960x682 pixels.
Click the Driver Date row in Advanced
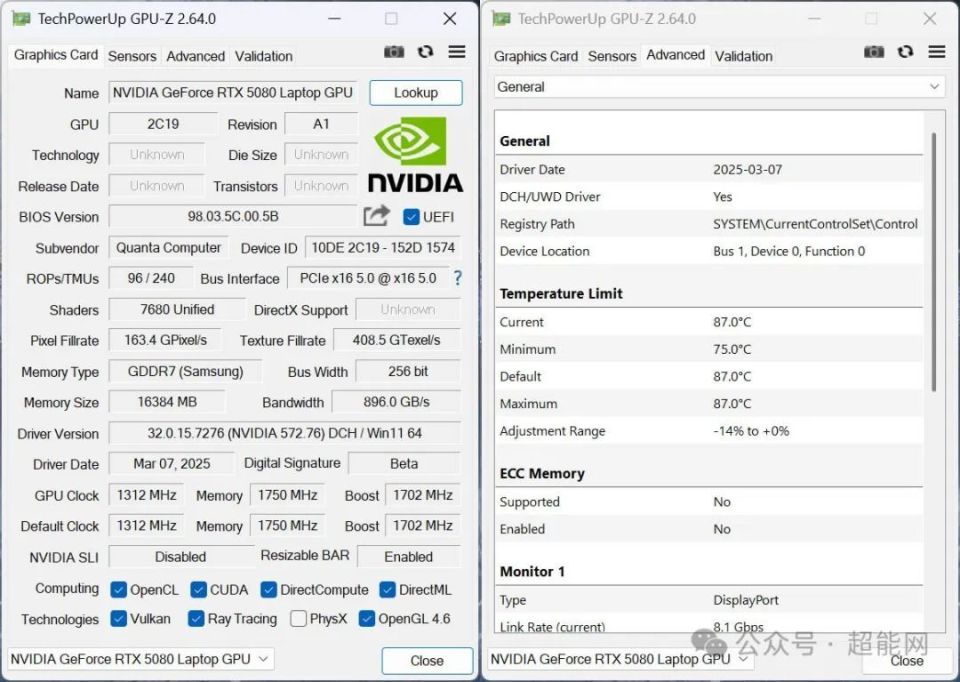(x=709, y=170)
